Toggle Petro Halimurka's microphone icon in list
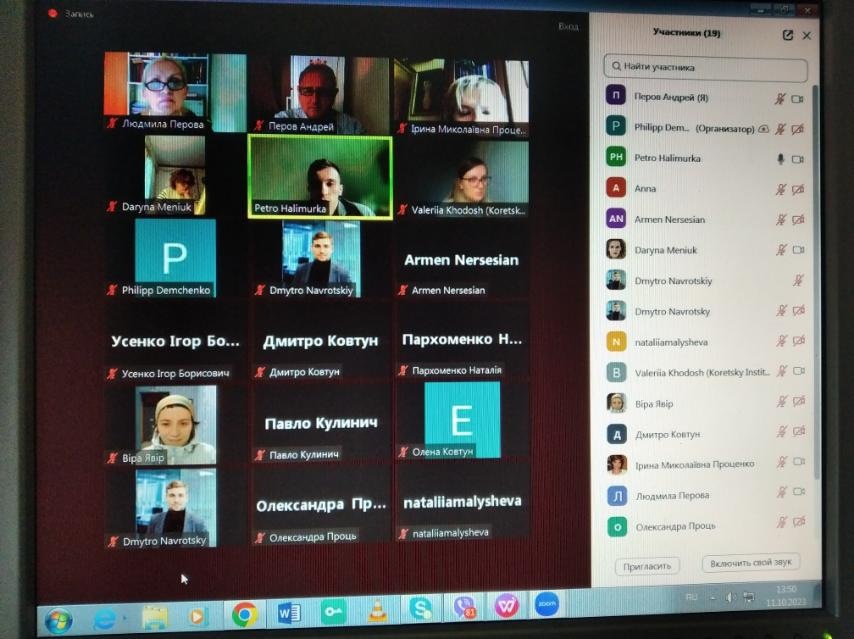The image size is (854, 639). [780, 159]
